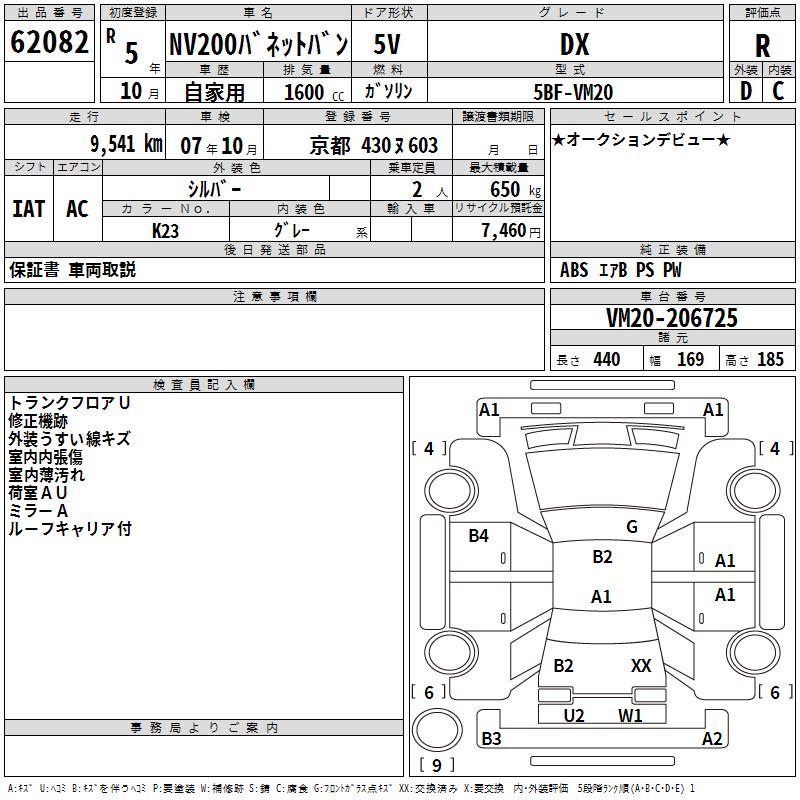
Task: Click the recycle deposit 7,460円
Action: click(511, 231)
